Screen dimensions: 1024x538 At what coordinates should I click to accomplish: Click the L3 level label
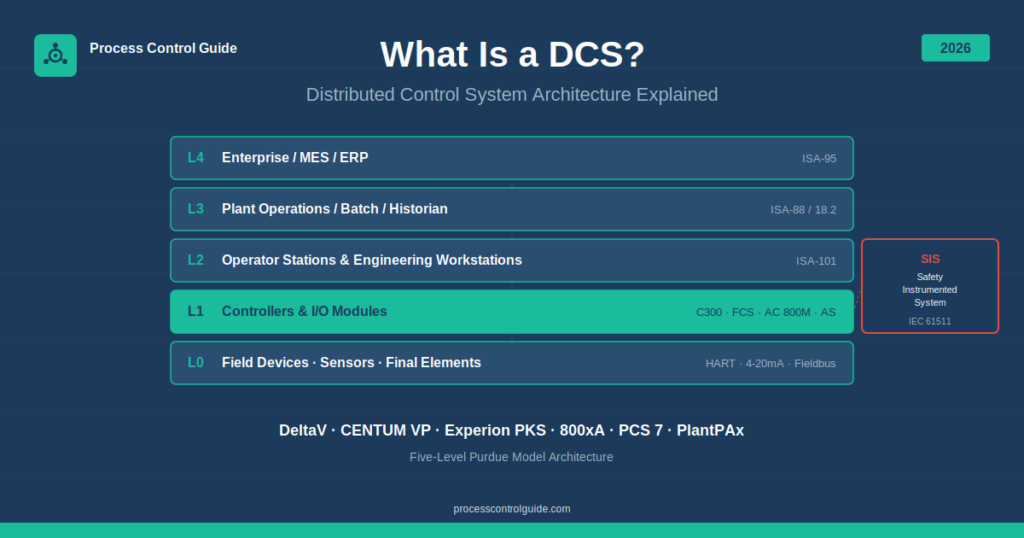[x=196, y=209]
